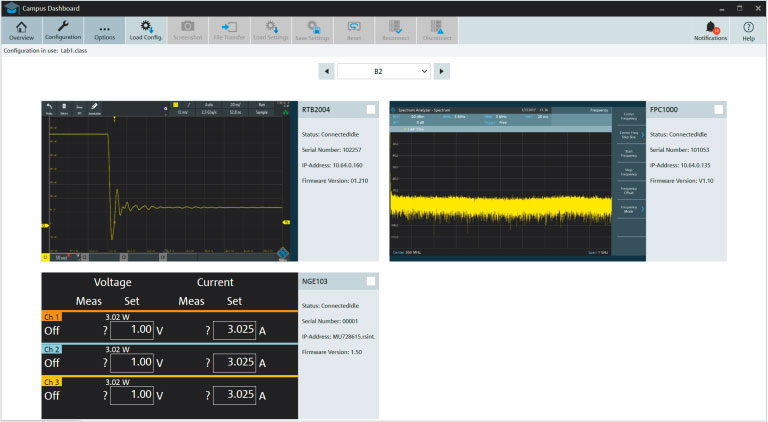Image resolution: width=768 pixels, height=422 pixels.
Task: Open the Notifications bell
Action: (710, 30)
